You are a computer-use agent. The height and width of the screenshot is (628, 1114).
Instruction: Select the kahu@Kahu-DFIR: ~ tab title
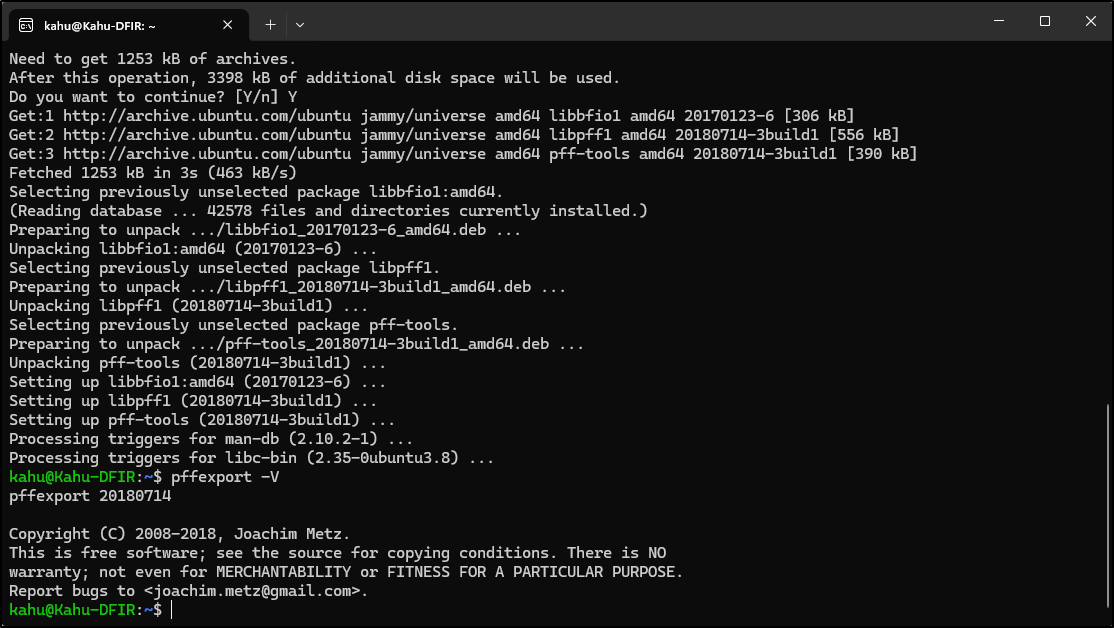[x=99, y=26]
